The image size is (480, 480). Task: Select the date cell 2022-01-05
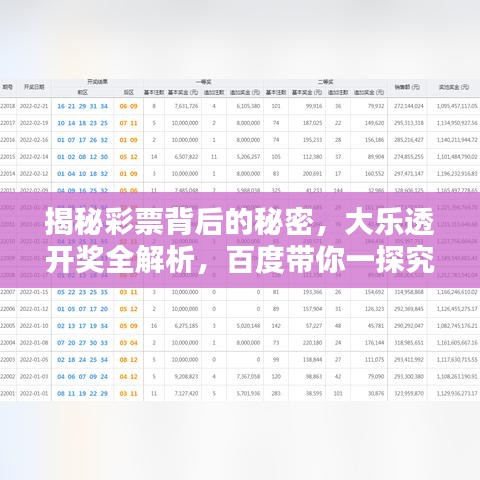[34, 360]
